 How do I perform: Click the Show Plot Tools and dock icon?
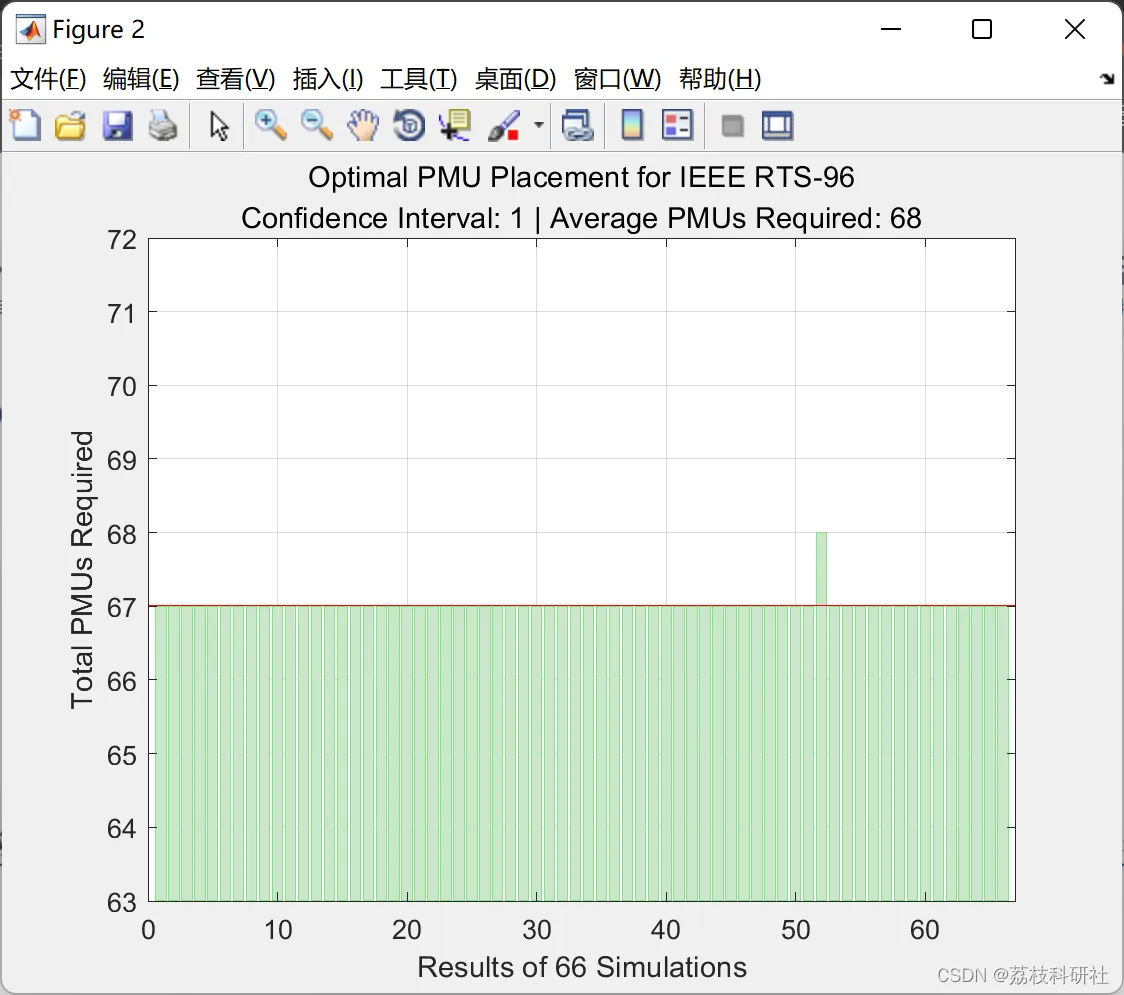click(x=778, y=125)
